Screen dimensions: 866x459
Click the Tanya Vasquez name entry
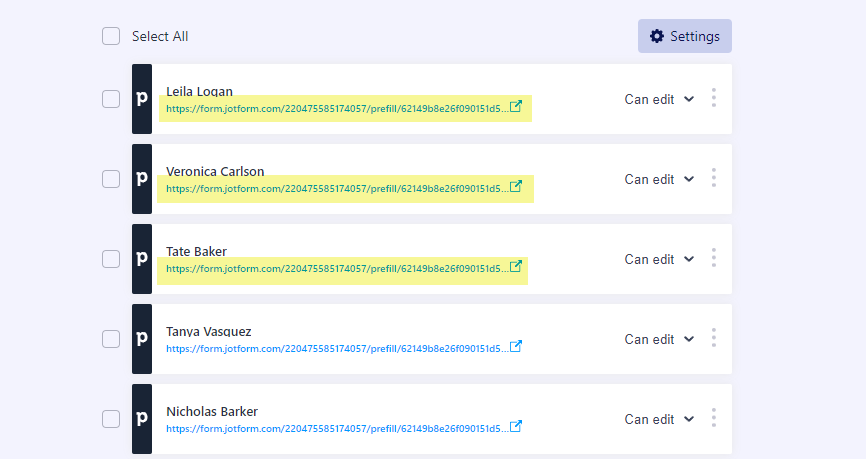pyautogui.click(x=209, y=331)
